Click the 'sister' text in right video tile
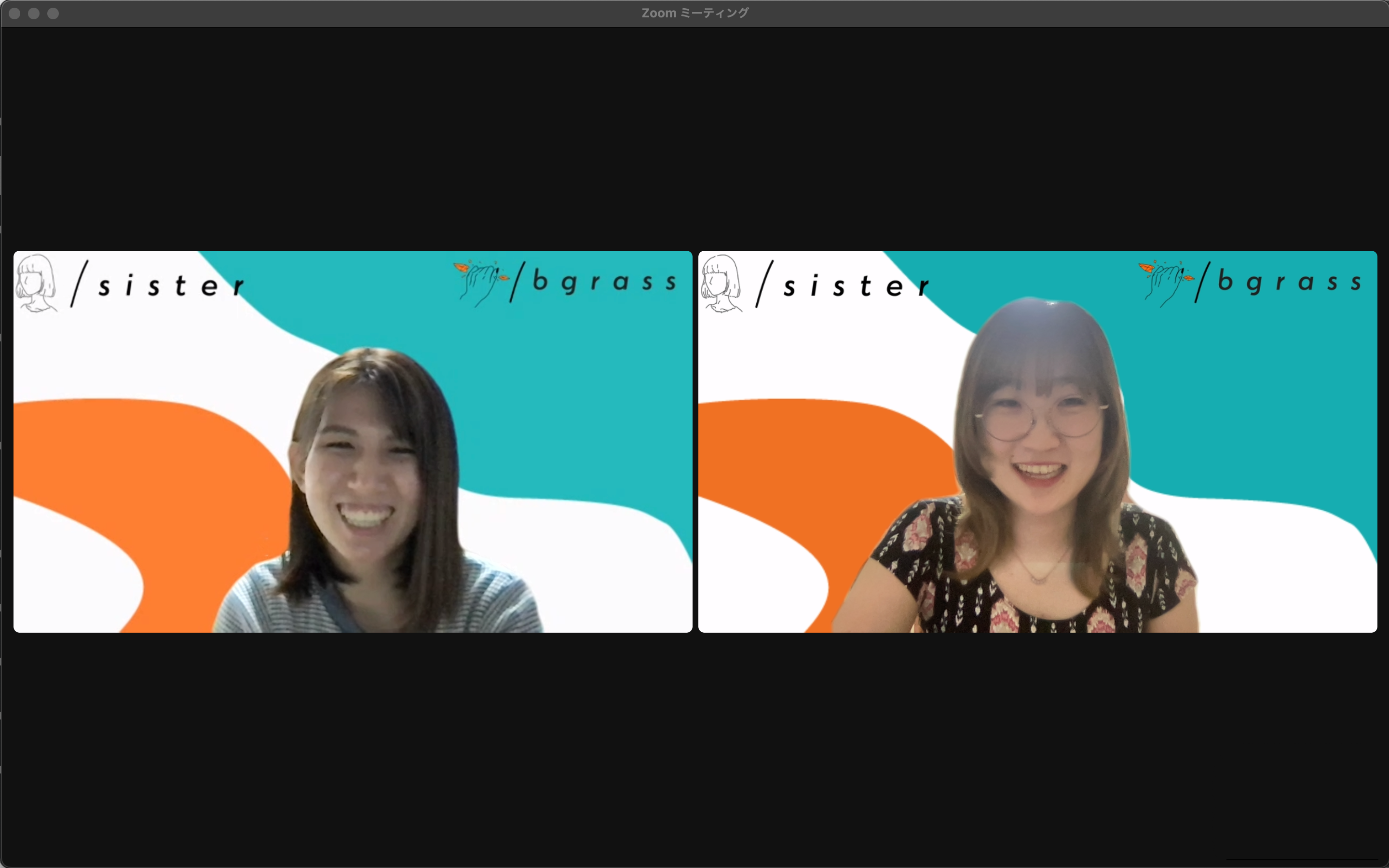This screenshot has height=868, width=1389. pyautogui.click(x=856, y=286)
